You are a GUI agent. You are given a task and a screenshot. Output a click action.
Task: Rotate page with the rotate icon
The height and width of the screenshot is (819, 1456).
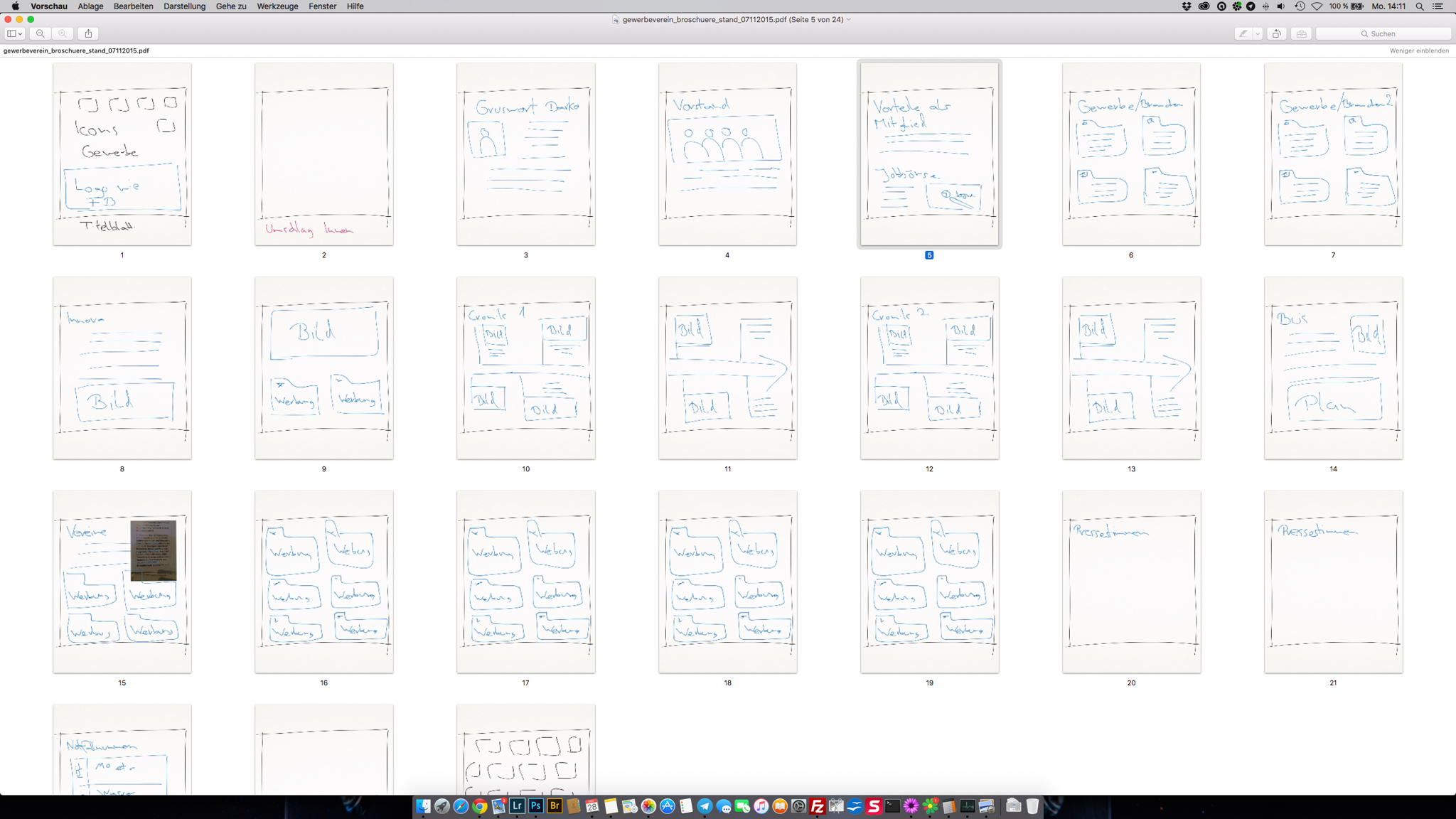1276,33
